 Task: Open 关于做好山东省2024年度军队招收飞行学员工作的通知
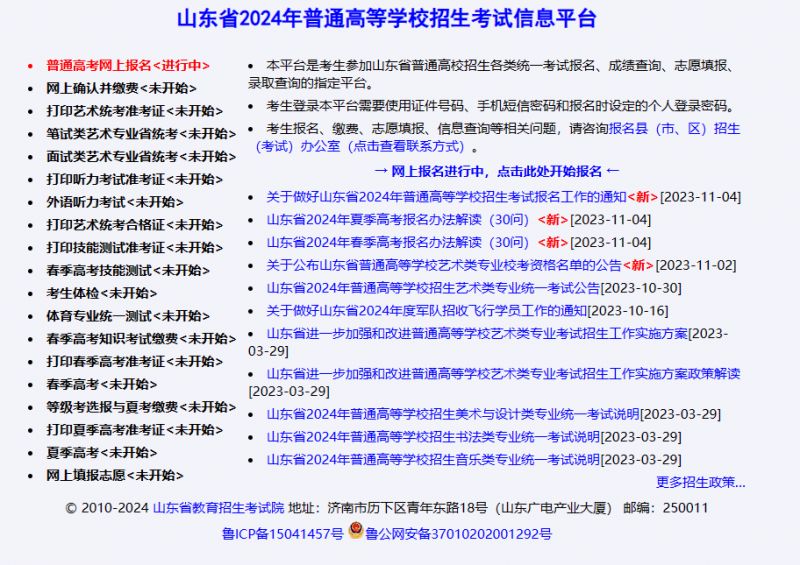[427, 311]
